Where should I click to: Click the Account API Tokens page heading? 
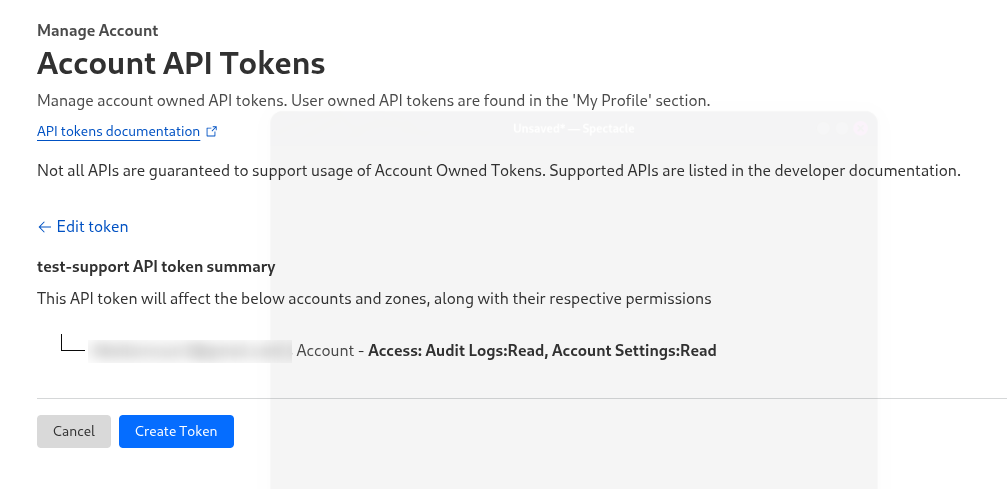(181, 63)
